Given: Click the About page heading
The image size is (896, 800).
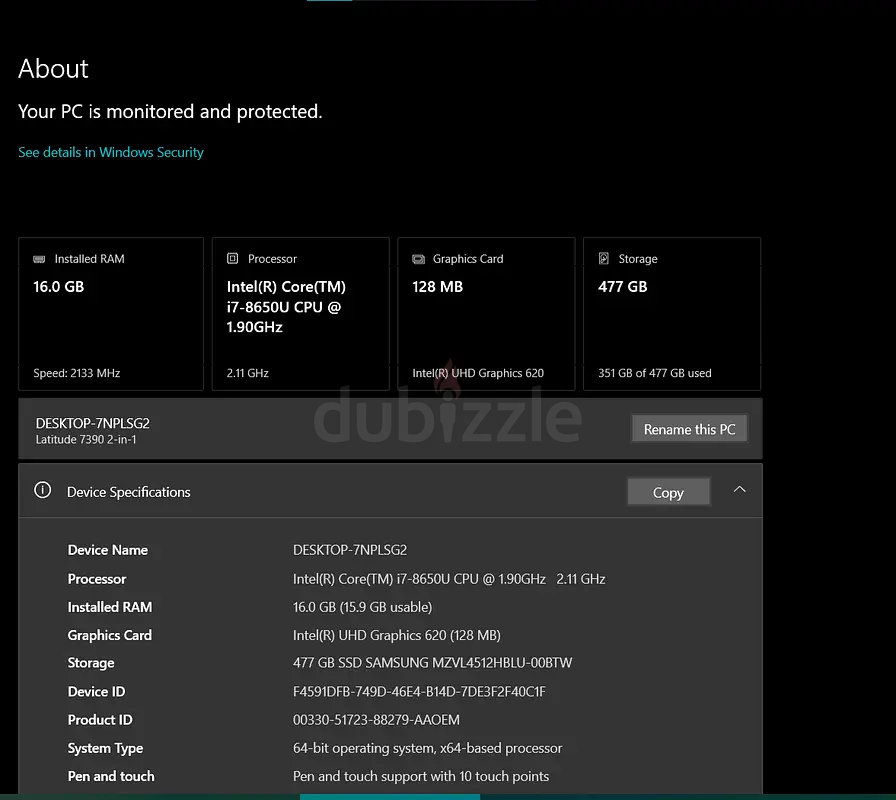Looking at the screenshot, I should coord(53,69).
